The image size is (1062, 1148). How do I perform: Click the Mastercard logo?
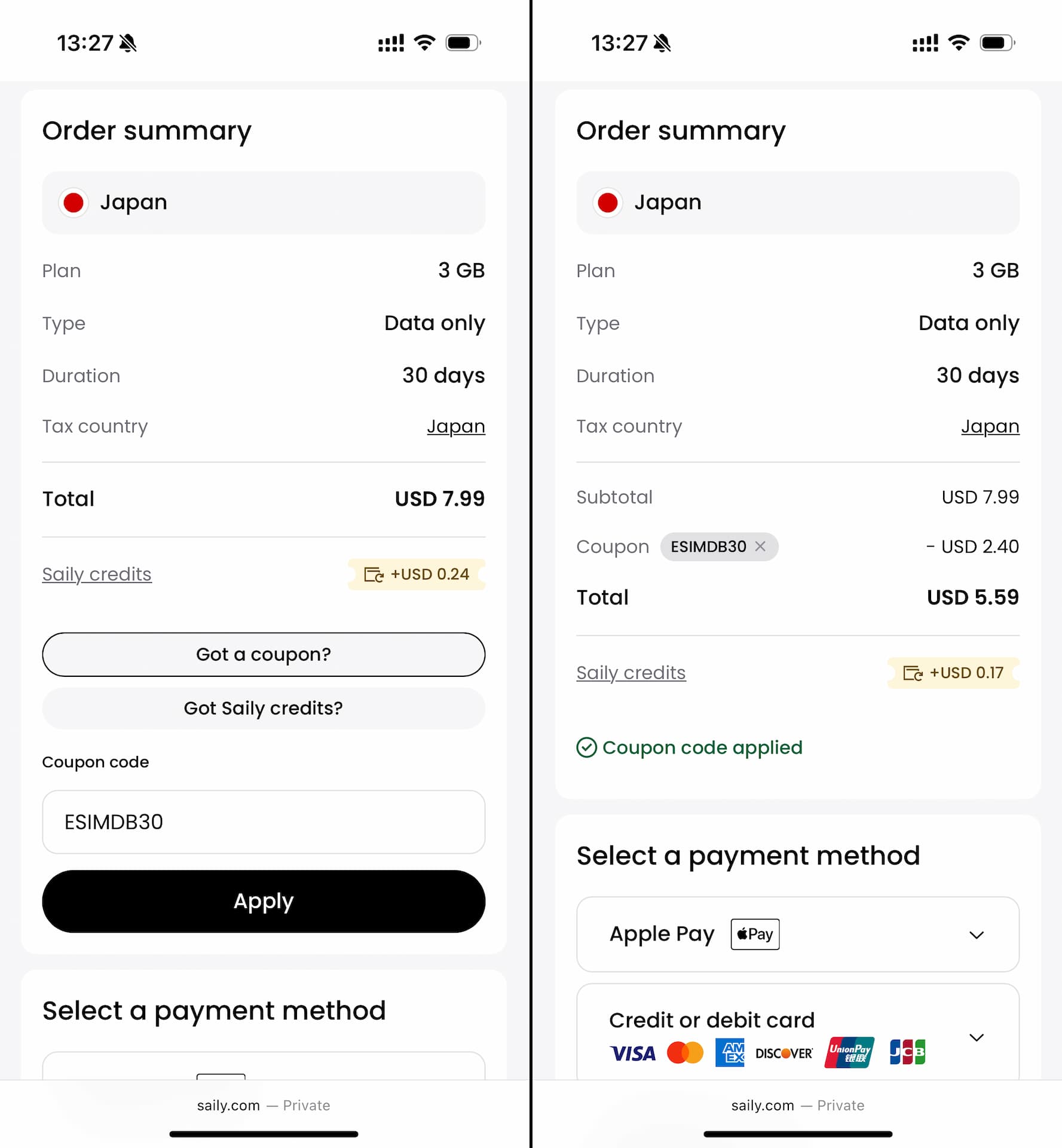click(x=685, y=1052)
